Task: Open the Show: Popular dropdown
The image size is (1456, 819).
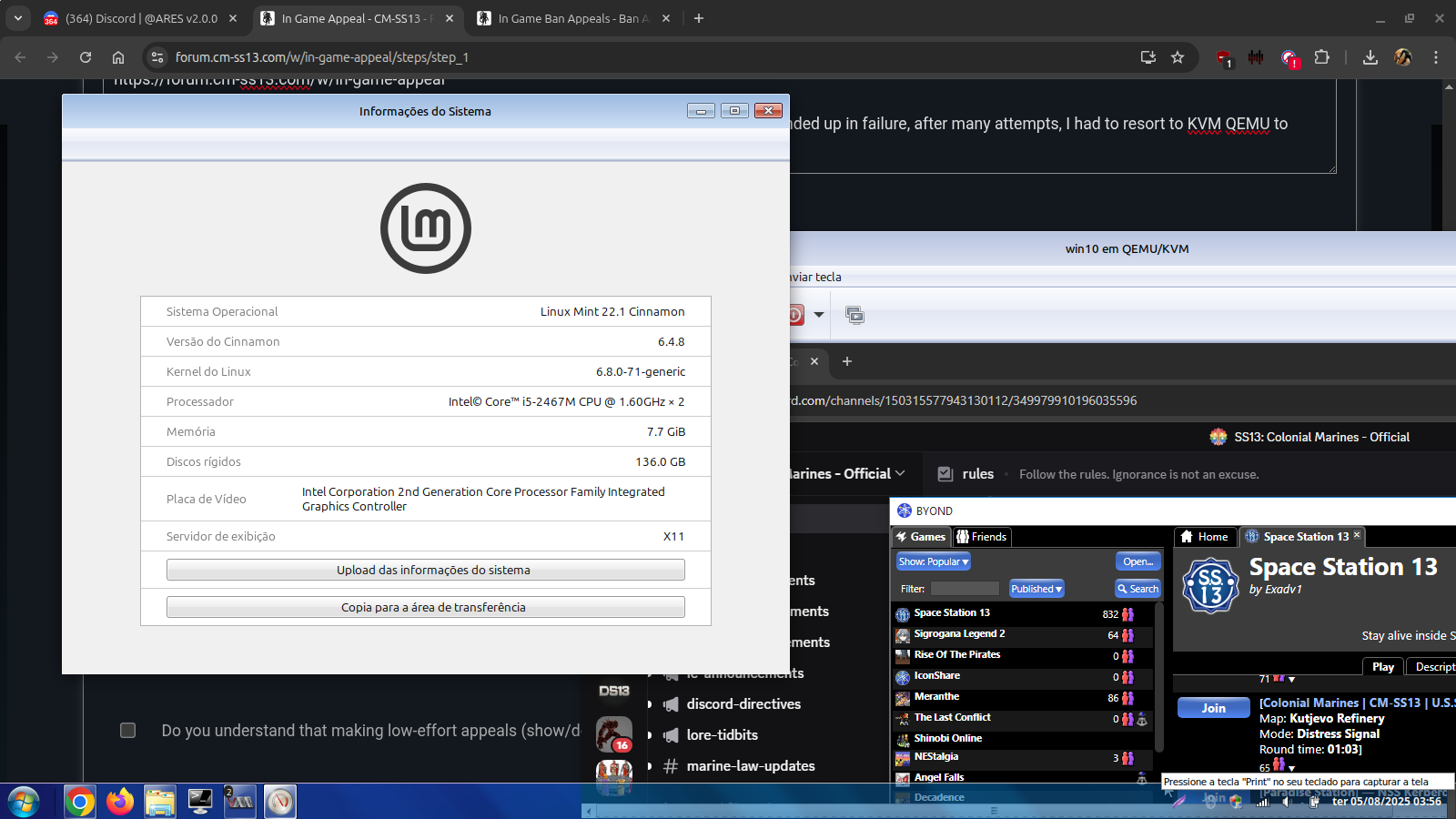Action: click(934, 561)
